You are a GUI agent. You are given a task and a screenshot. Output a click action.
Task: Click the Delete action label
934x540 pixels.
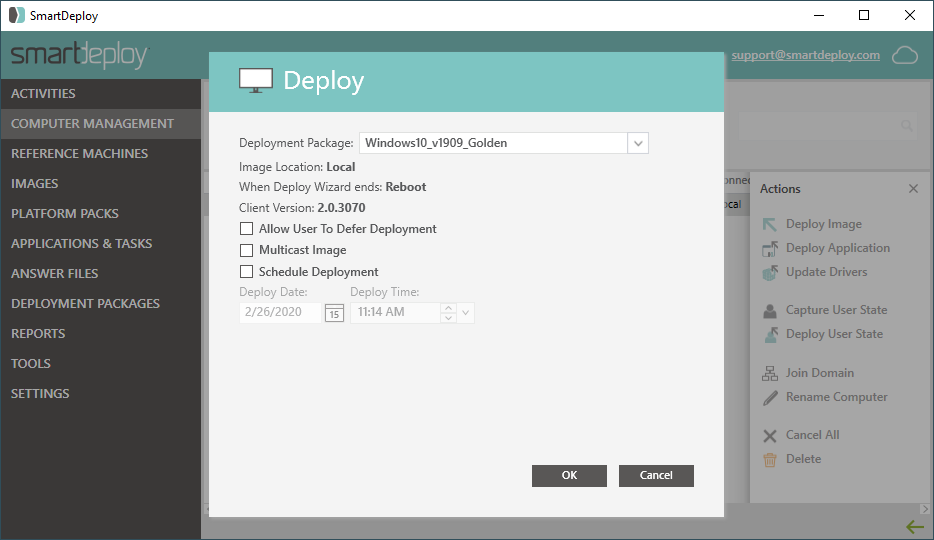(x=804, y=459)
